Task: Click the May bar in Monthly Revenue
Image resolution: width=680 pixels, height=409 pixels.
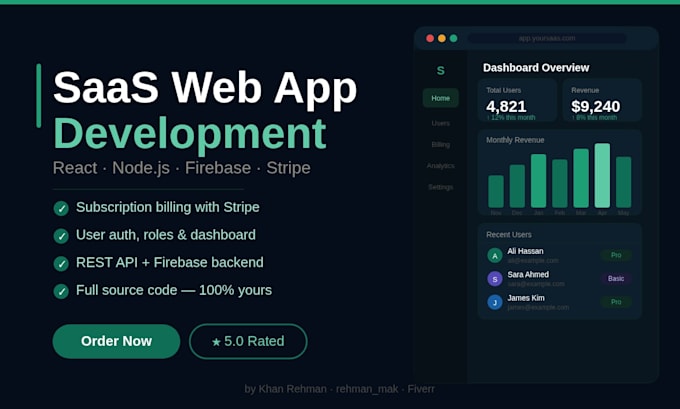Action: (x=624, y=182)
